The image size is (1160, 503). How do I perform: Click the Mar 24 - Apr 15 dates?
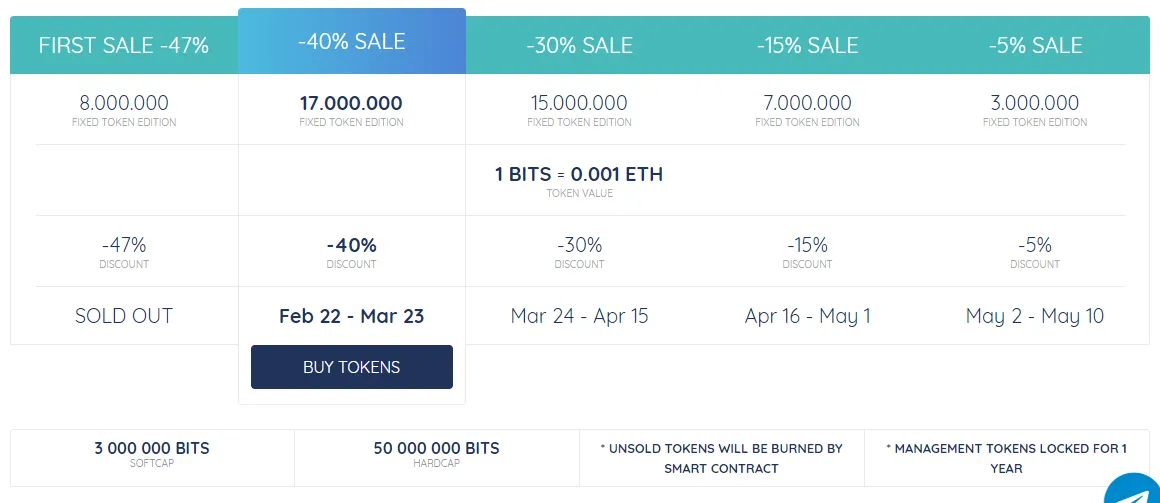[579, 317]
